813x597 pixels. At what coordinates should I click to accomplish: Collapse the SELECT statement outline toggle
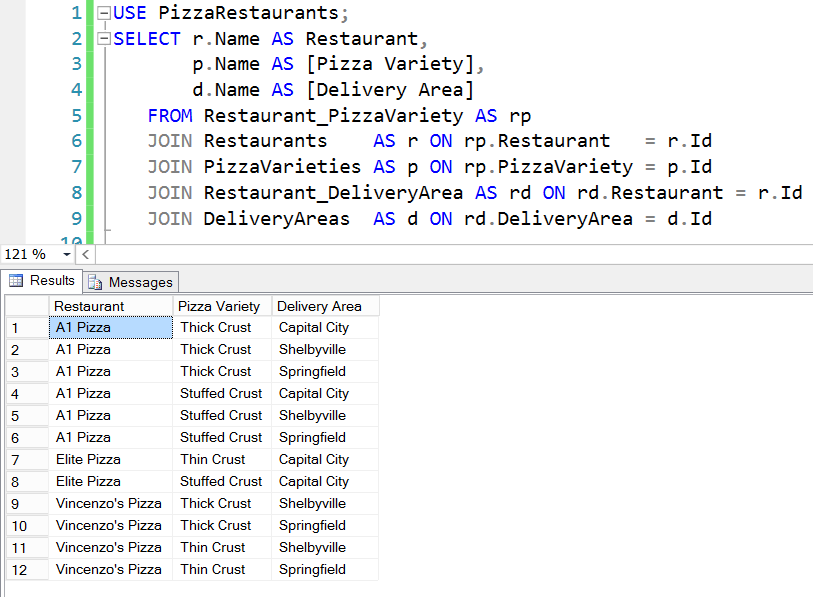coord(104,38)
